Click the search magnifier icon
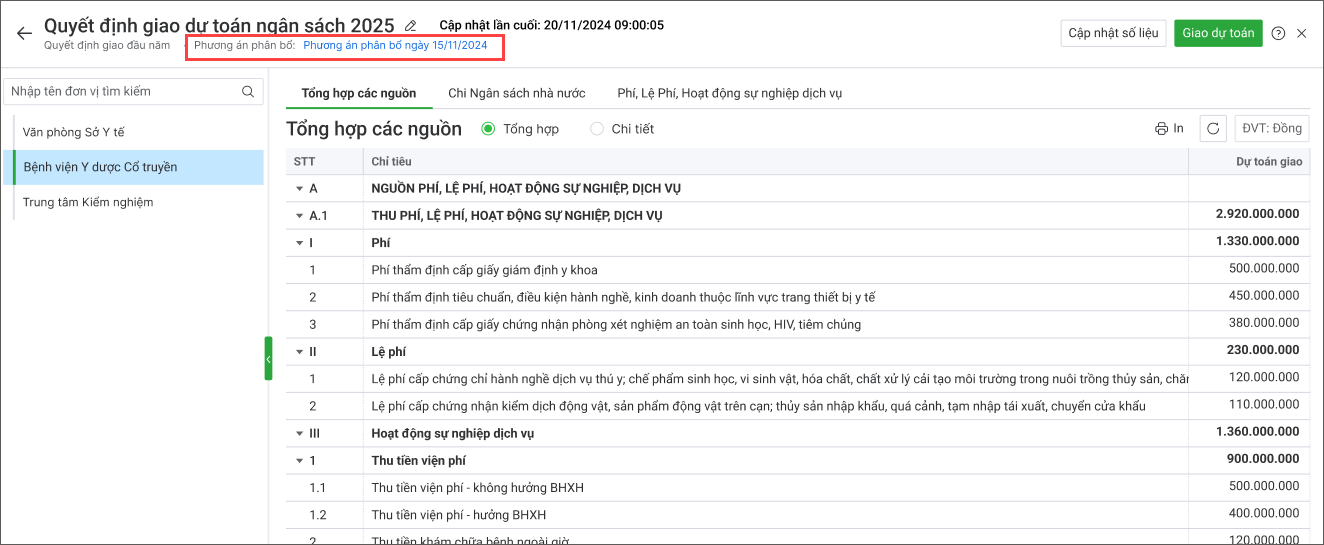The image size is (1324, 545). coord(248,92)
